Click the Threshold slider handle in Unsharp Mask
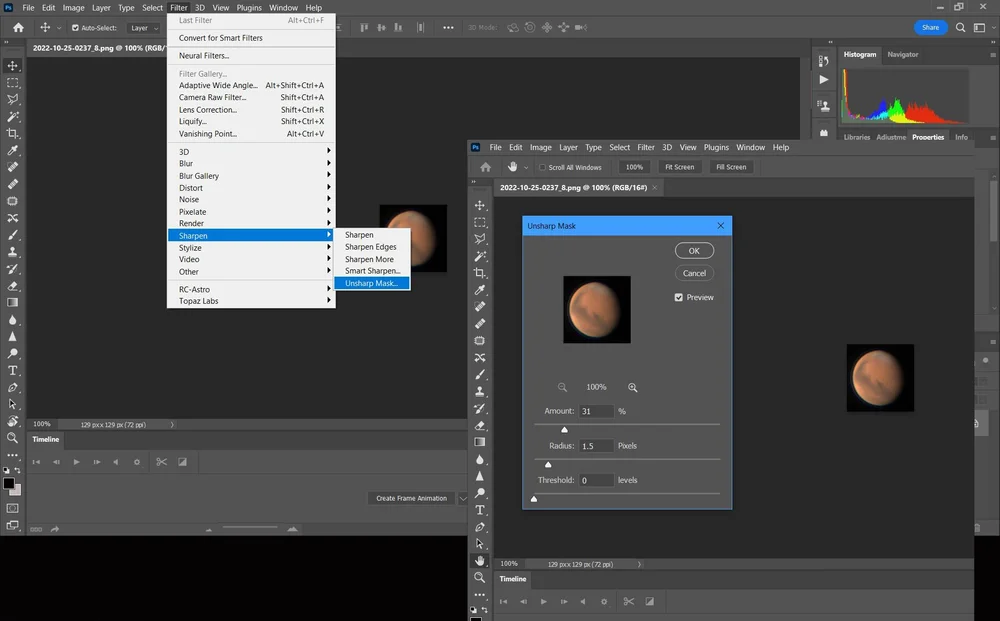 point(534,499)
